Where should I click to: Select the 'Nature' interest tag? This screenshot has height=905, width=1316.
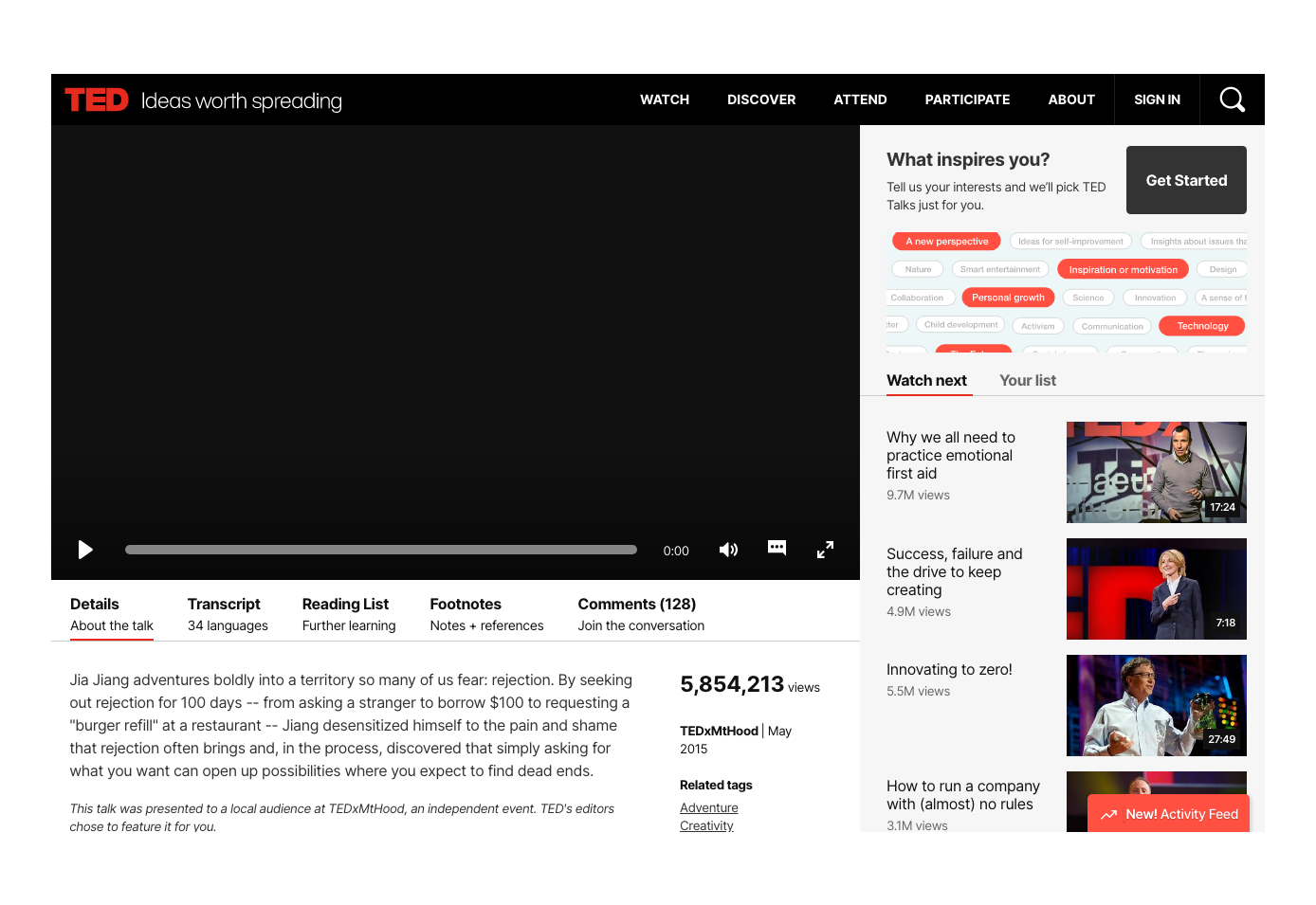[x=918, y=269]
